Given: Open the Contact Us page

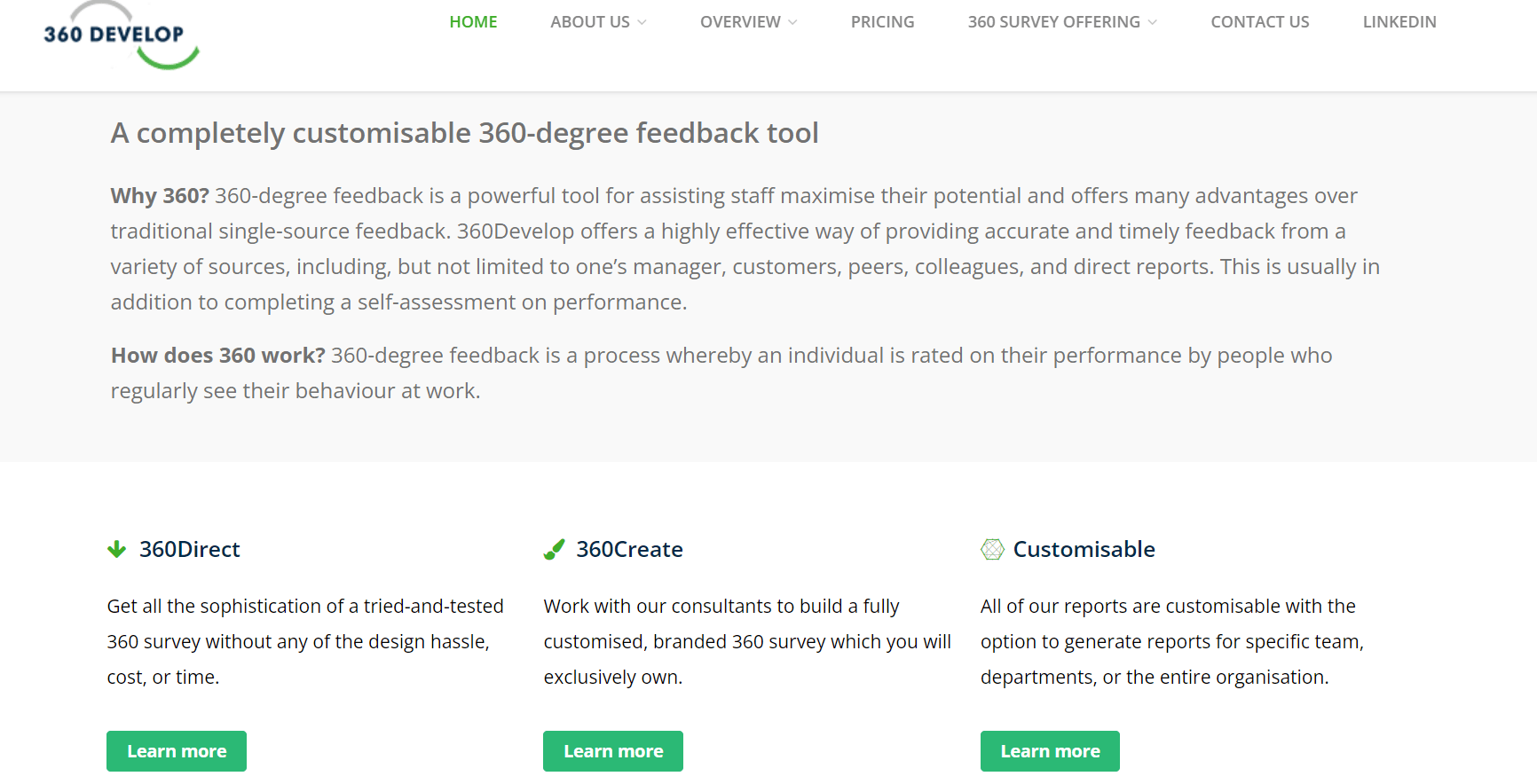Looking at the screenshot, I should point(1259,22).
